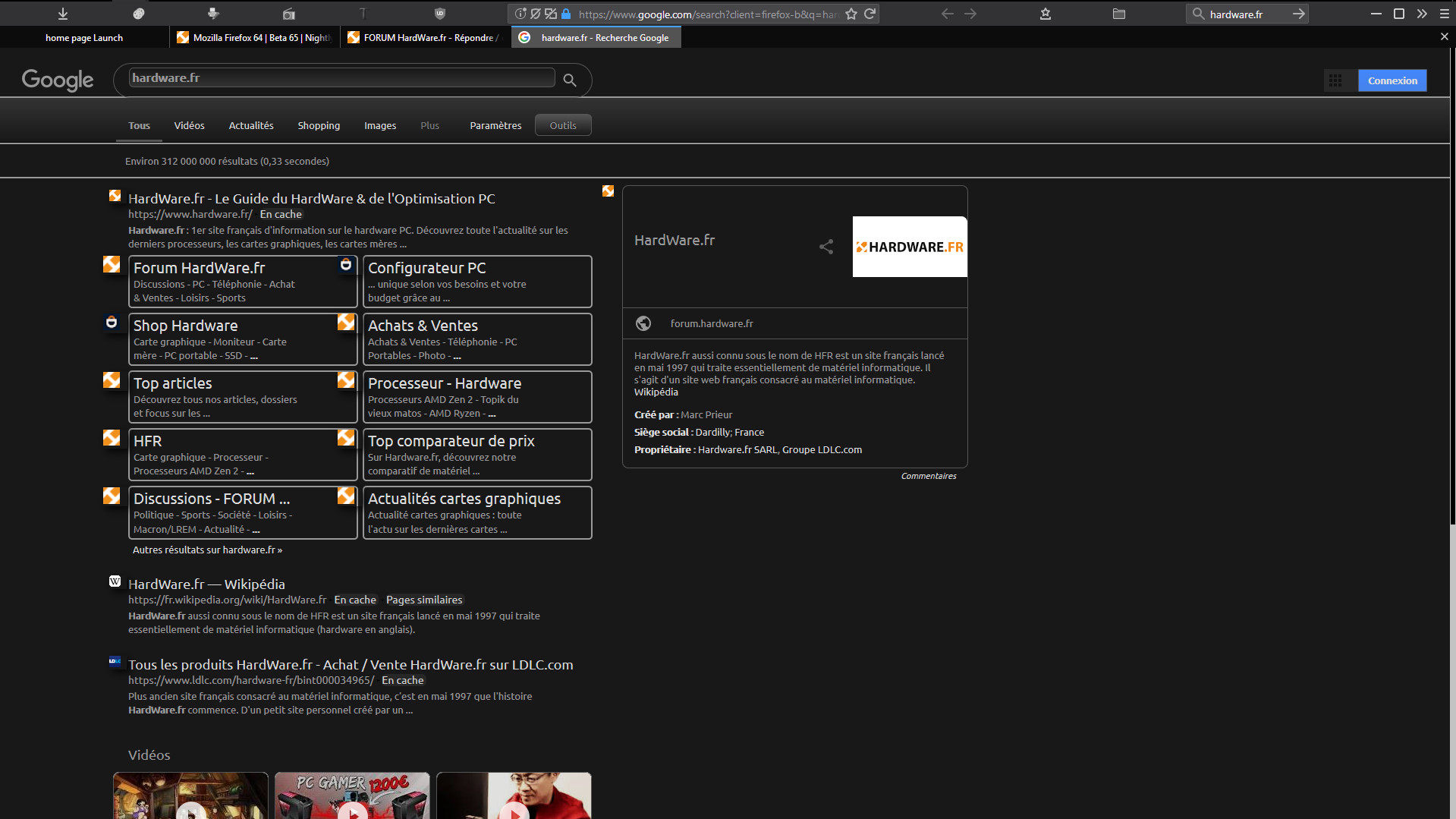
Task: Open the Forum HardWare.fr sitelink
Action: 200,268
